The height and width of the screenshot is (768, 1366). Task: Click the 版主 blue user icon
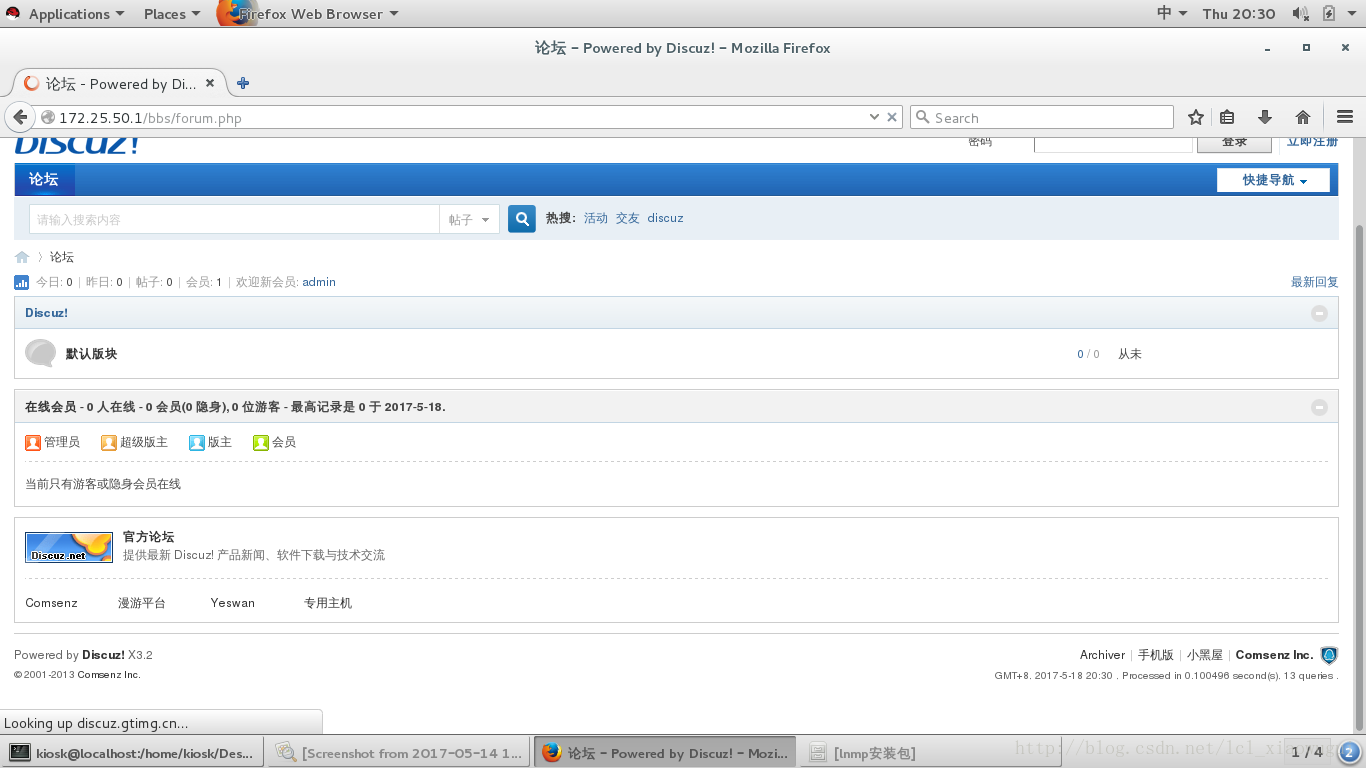coord(197,442)
